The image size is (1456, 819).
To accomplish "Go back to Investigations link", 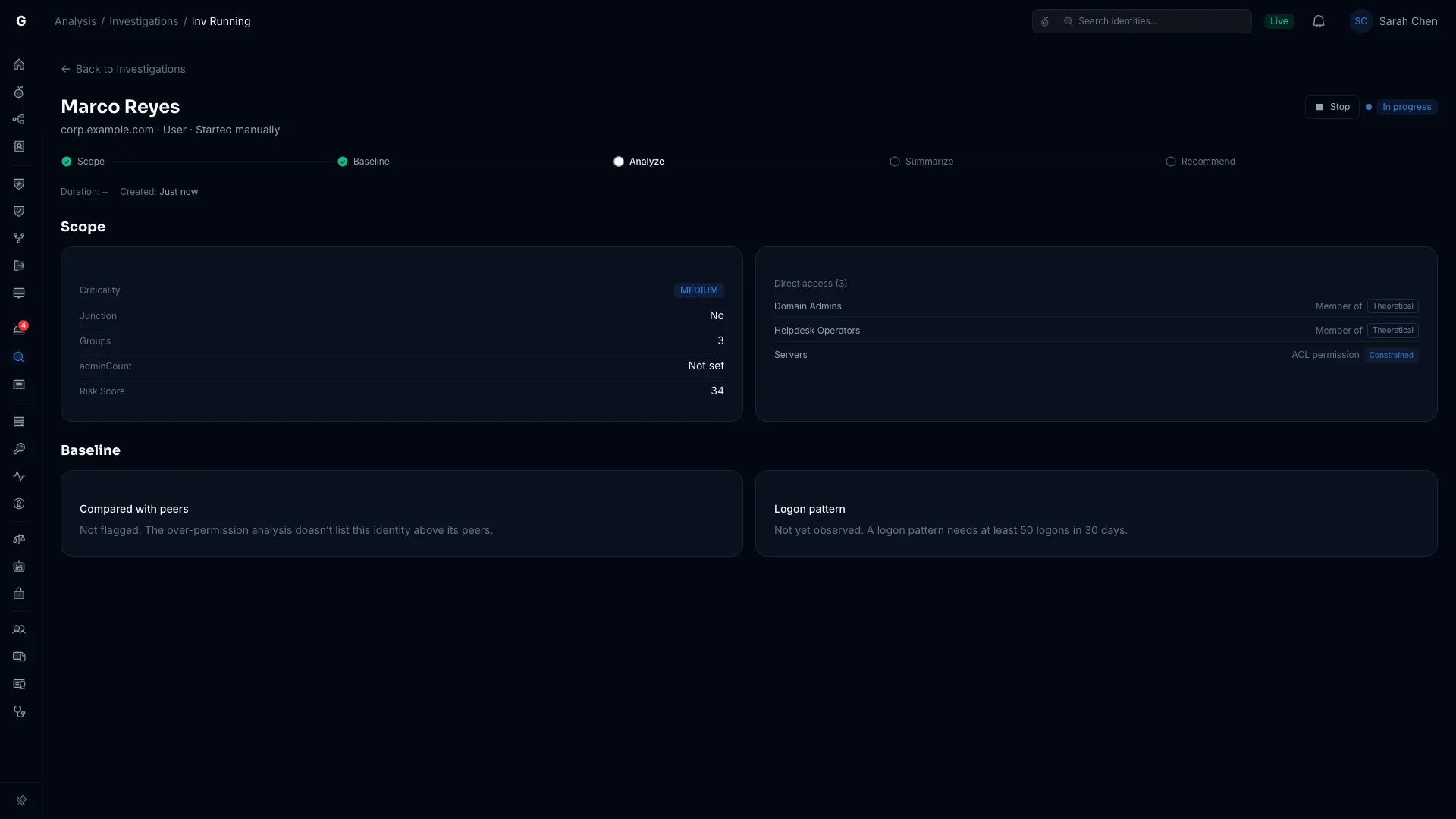I will tap(123, 69).
